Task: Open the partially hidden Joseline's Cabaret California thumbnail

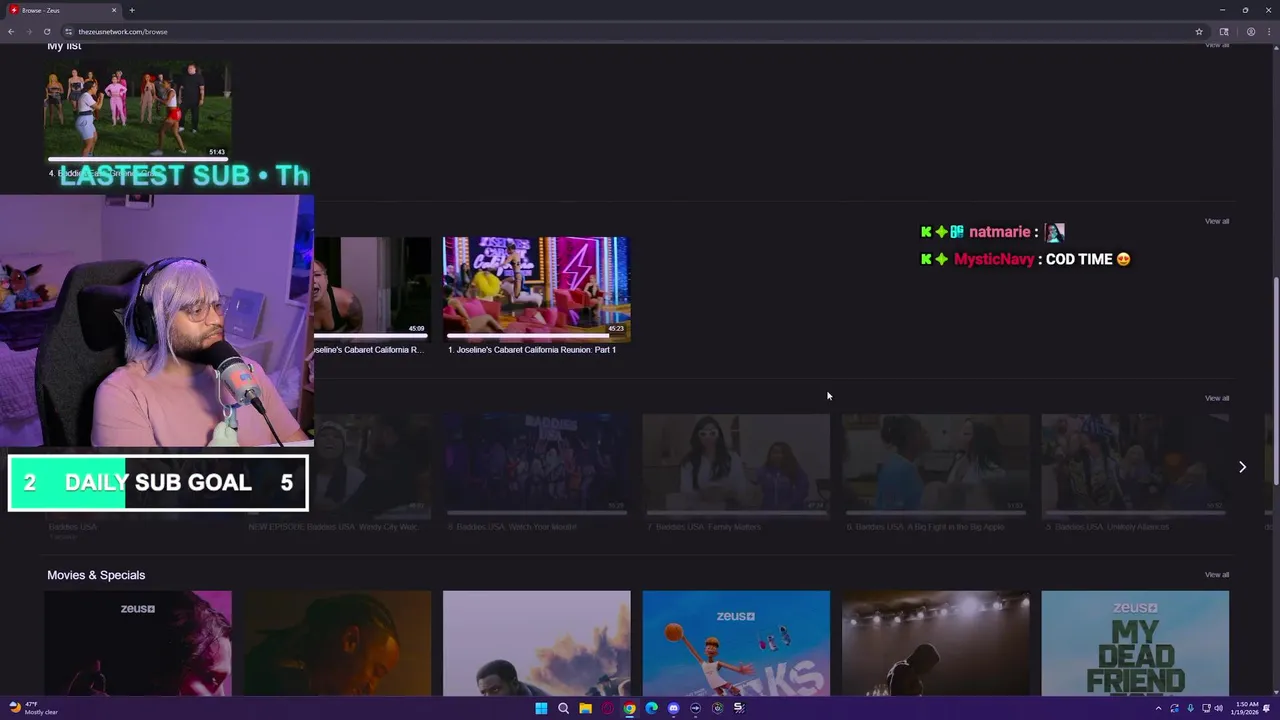Action: point(372,289)
